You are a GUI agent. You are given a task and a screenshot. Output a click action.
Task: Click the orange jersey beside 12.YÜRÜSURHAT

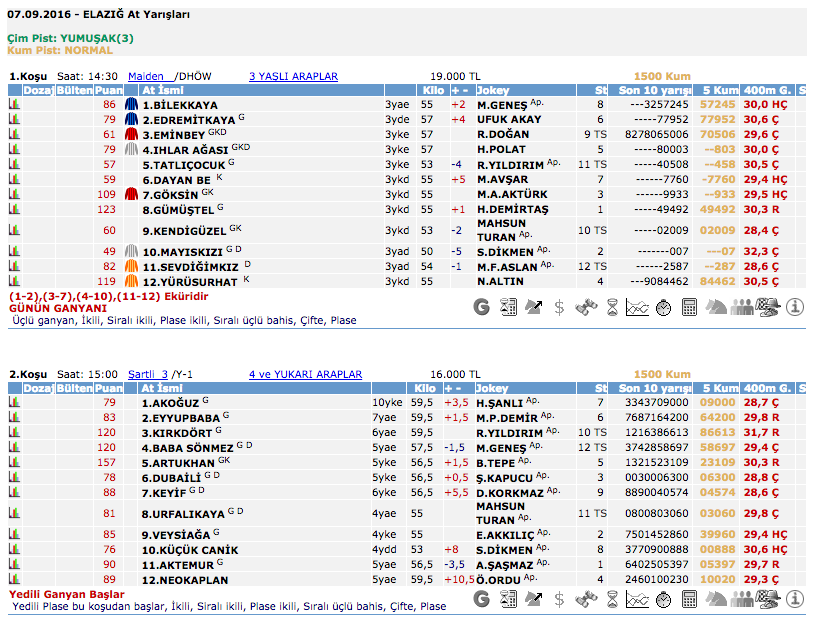coord(131,282)
